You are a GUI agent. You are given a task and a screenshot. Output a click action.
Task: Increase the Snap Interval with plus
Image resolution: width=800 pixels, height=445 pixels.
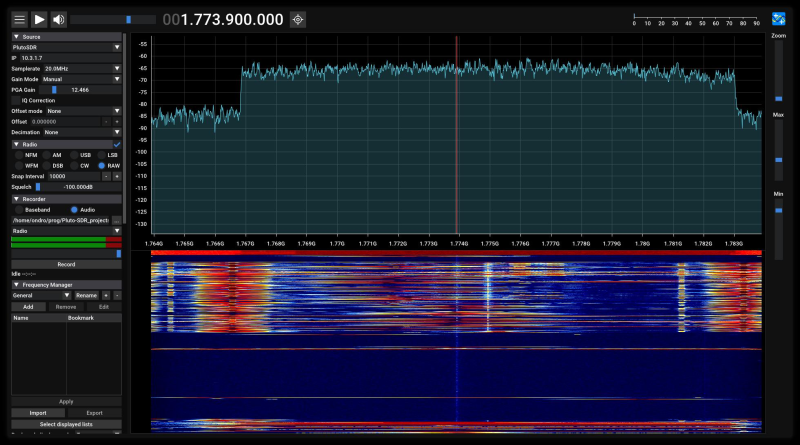117,177
